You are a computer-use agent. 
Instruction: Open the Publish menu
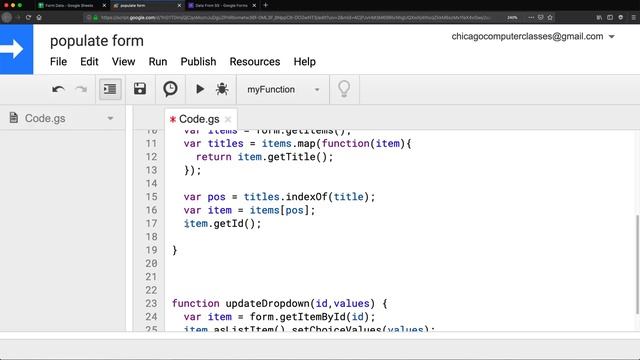pos(198,62)
